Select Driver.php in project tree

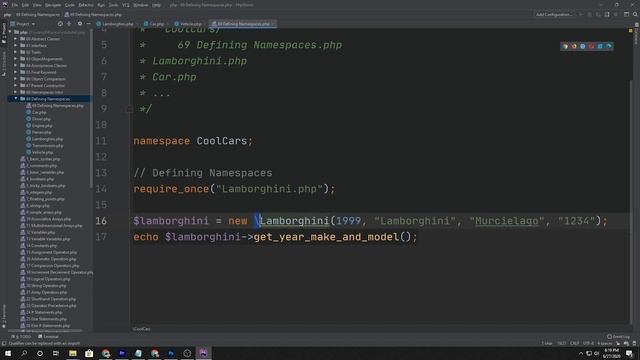tap(38, 119)
